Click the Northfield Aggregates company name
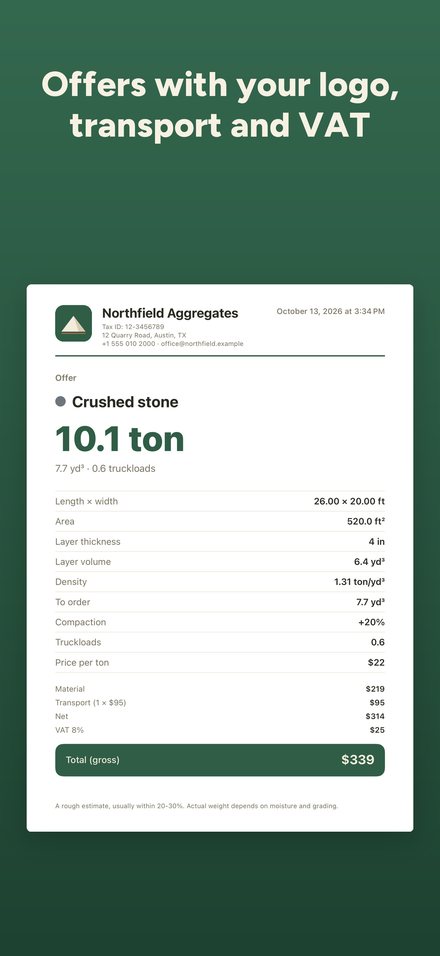The height and width of the screenshot is (956, 440). [x=170, y=313]
